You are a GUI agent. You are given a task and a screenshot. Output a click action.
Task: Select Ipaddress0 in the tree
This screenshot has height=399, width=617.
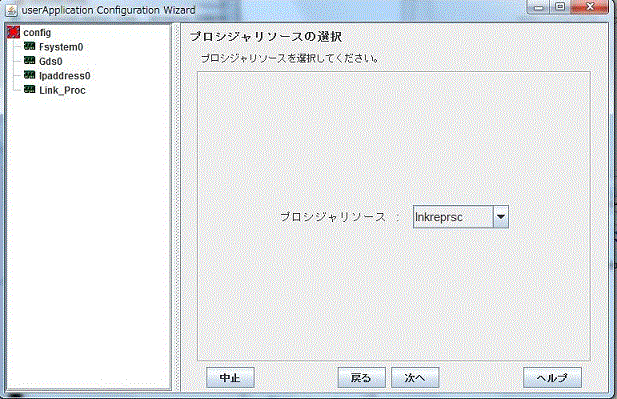65,76
